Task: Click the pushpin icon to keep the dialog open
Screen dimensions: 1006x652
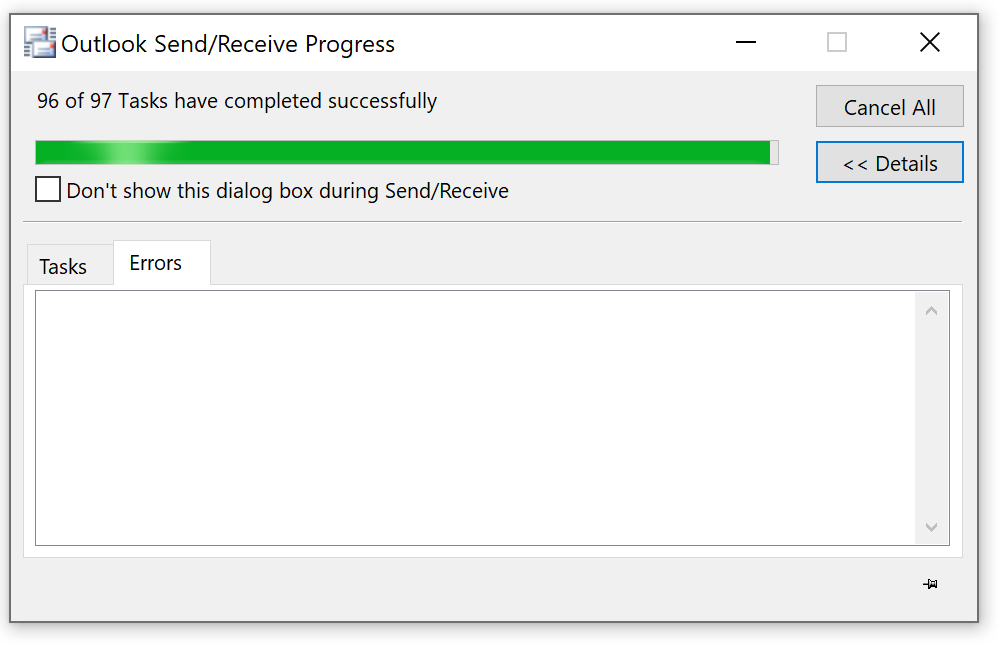Action: coord(930,583)
